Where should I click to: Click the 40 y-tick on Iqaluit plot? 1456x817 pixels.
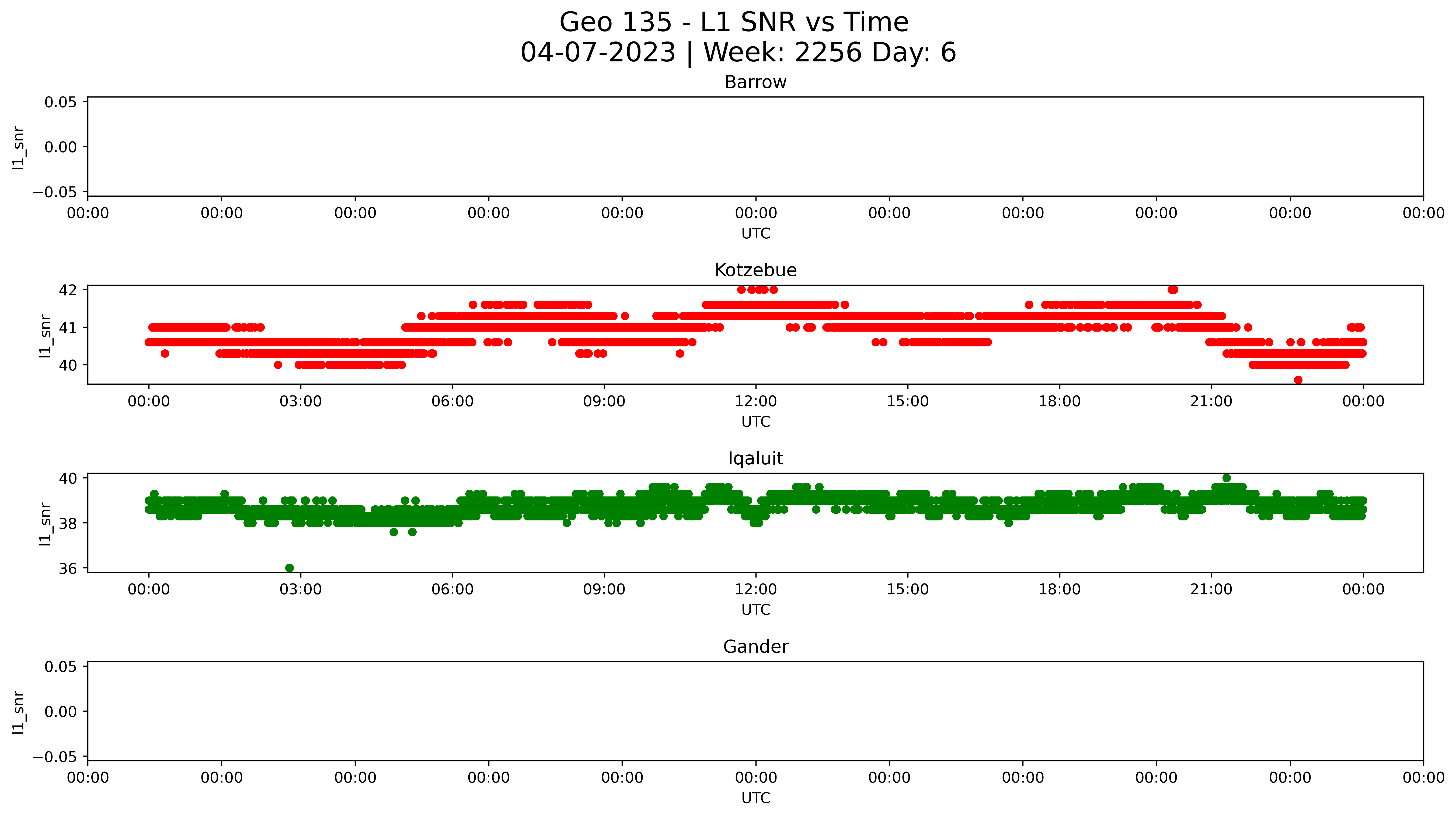[x=68, y=478]
